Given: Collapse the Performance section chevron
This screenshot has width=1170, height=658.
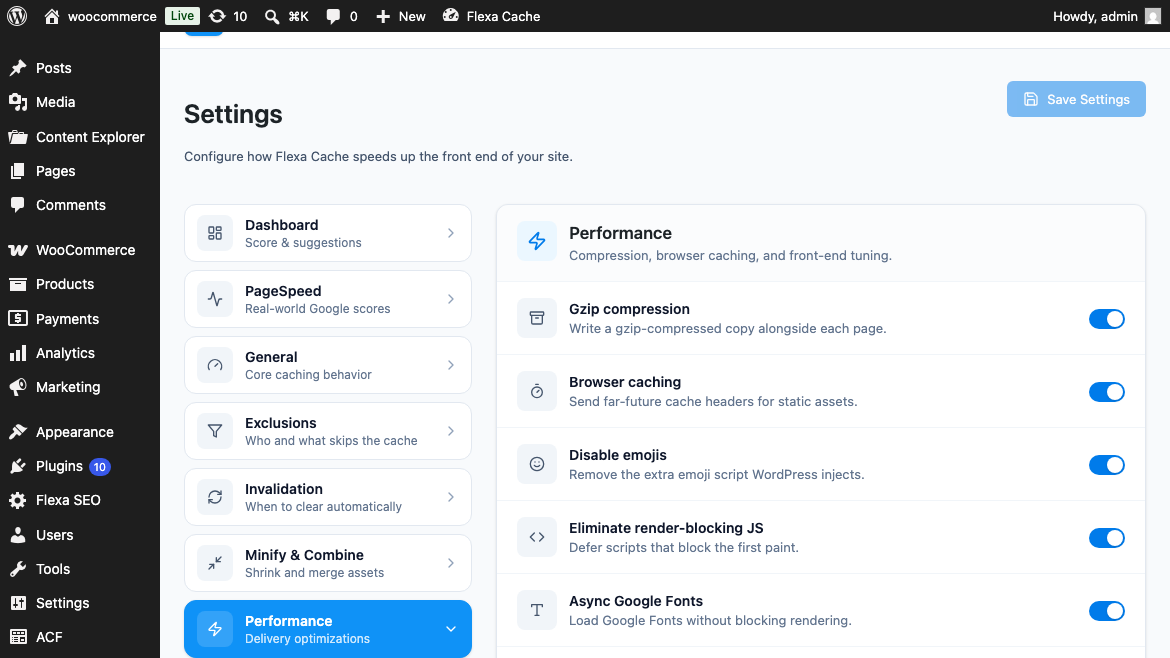Looking at the screenshot, I should [x=451, y=630].
